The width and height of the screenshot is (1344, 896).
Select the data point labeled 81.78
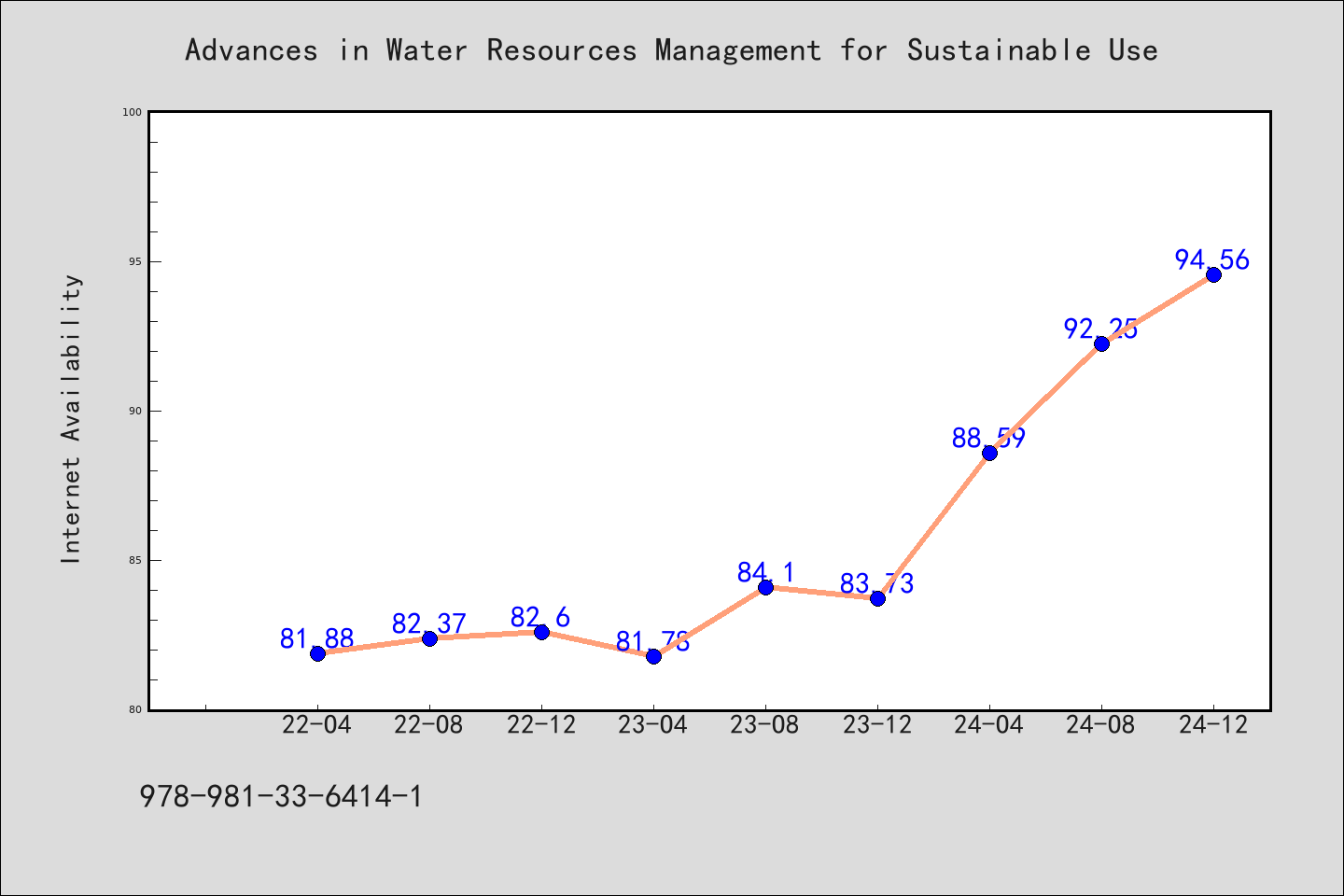click(653, 656)
